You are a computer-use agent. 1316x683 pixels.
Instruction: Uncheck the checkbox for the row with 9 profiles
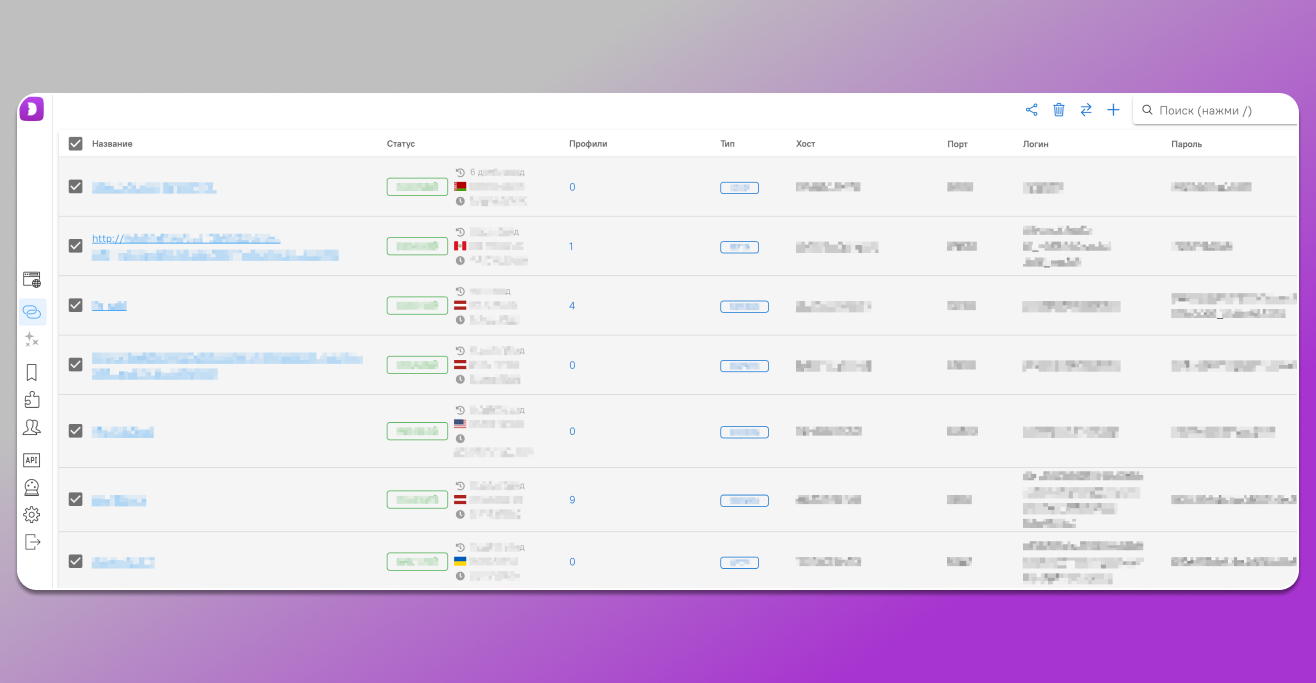75,499
